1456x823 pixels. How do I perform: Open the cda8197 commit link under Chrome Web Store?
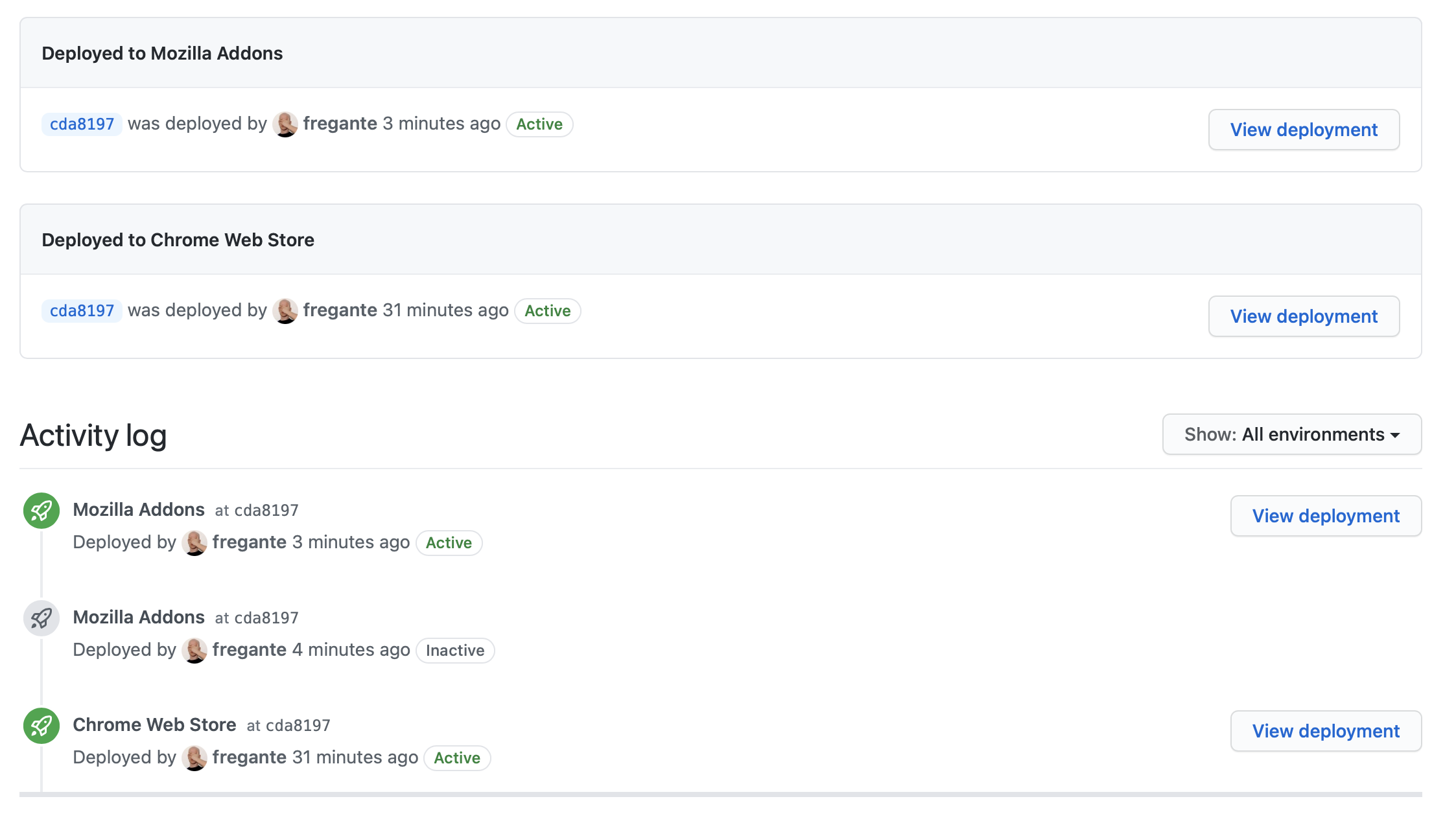[81, 310]
